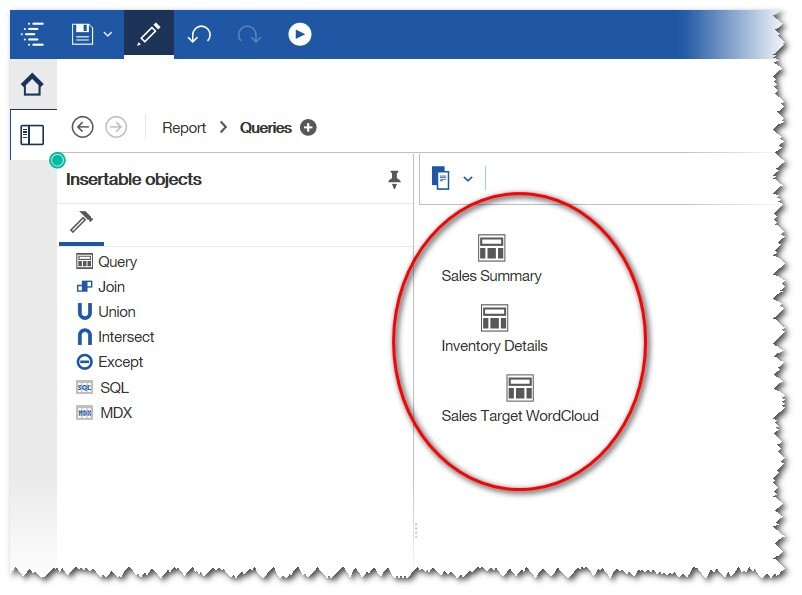
Task: Select the SQL insertable object label
Action: pyautogui.click(x=115, y=387)
